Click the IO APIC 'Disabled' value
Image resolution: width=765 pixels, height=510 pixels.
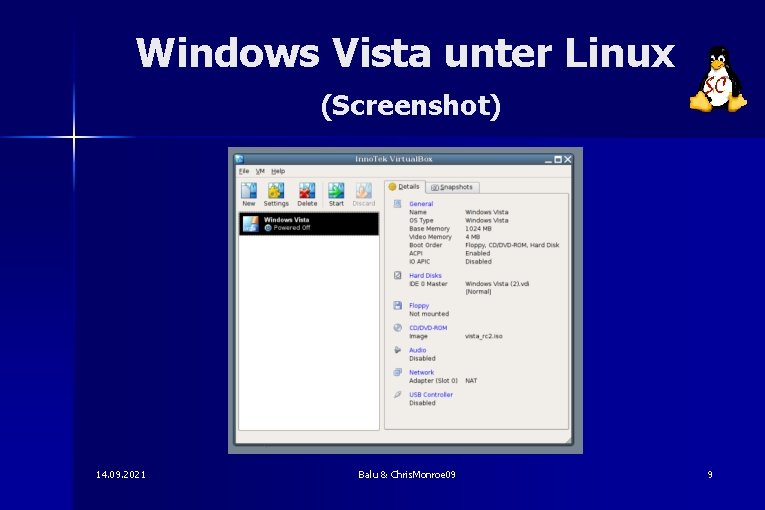478,262
